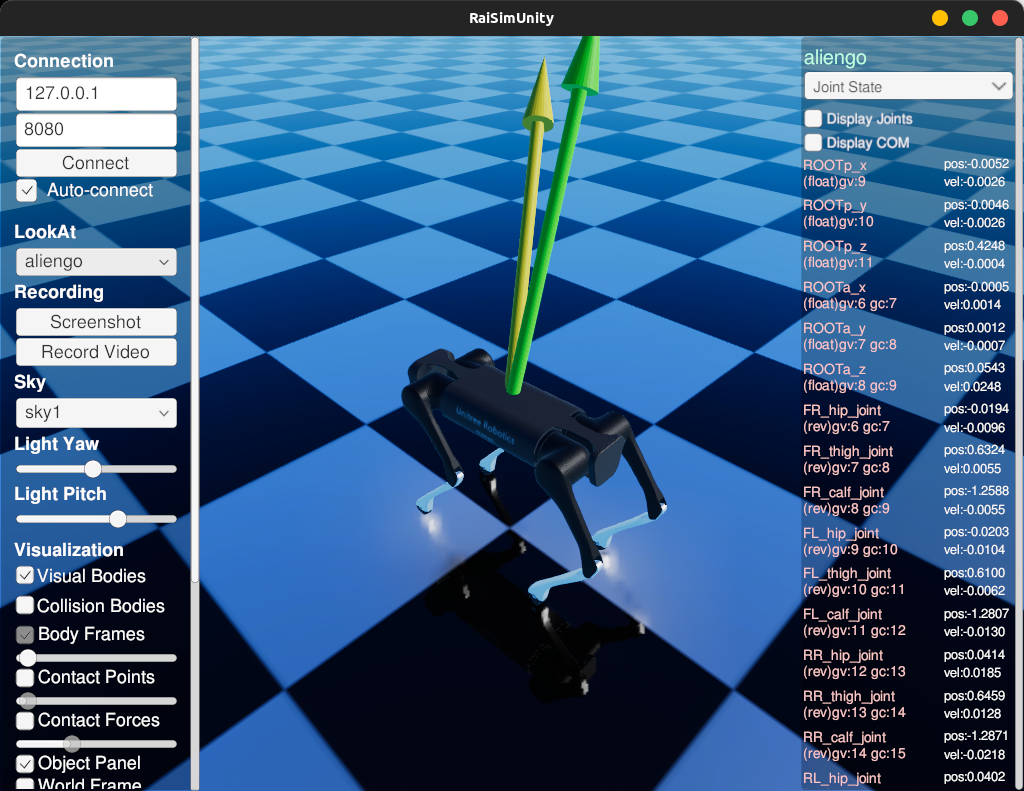Enable Contact Forces visualization
This screenshot has width=1024, height=791.
24,720
